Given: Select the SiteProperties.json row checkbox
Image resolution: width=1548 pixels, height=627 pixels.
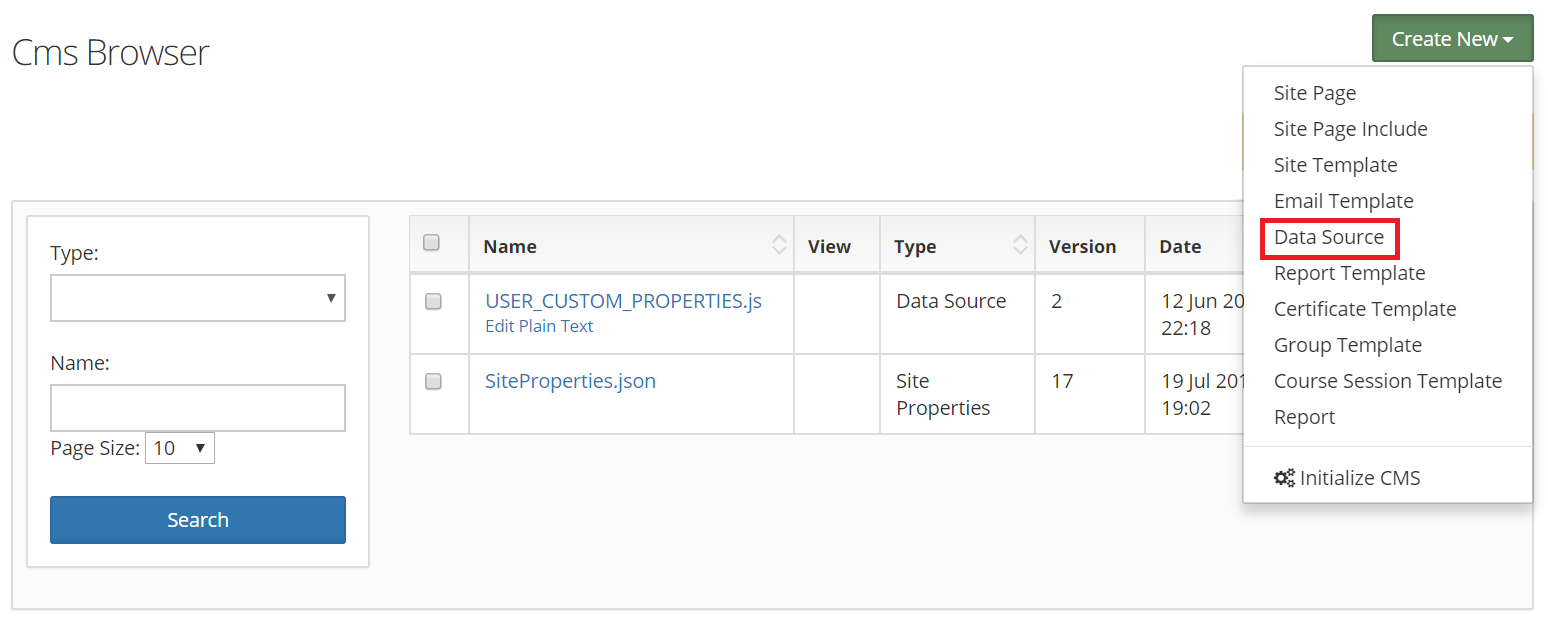Looking at the screenshot, I should pyautogui.click(x=433, y=381).
